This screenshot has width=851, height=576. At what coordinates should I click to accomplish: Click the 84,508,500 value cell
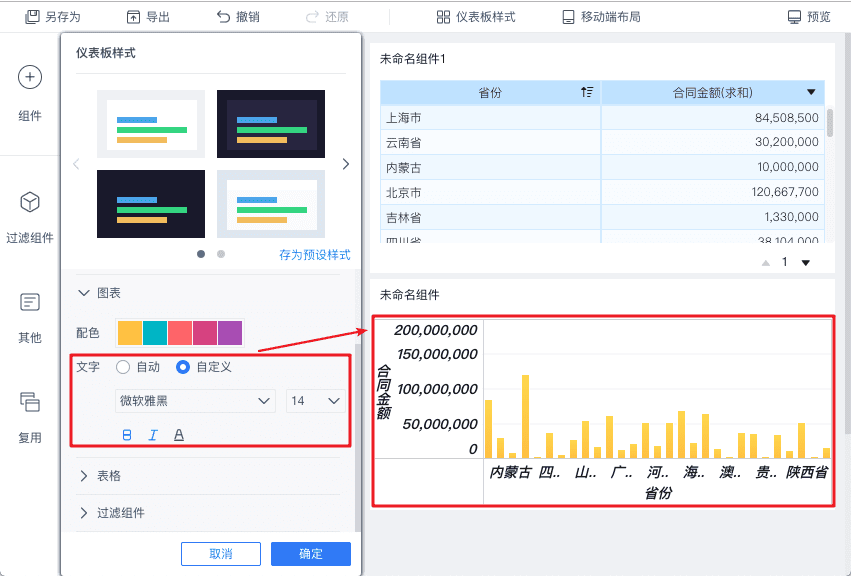click(x=713, y=118)
